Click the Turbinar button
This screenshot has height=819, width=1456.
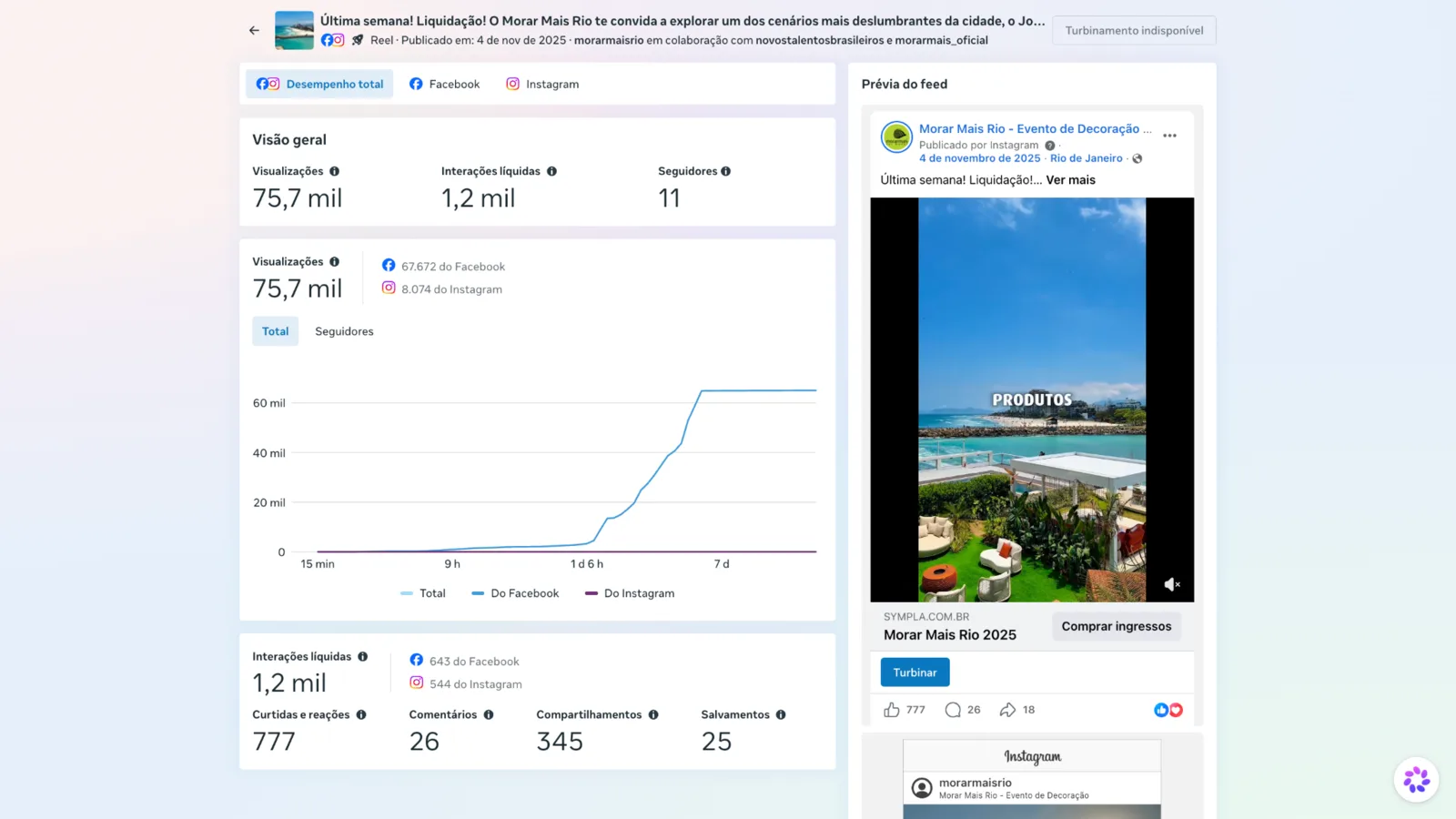point(915,672)
